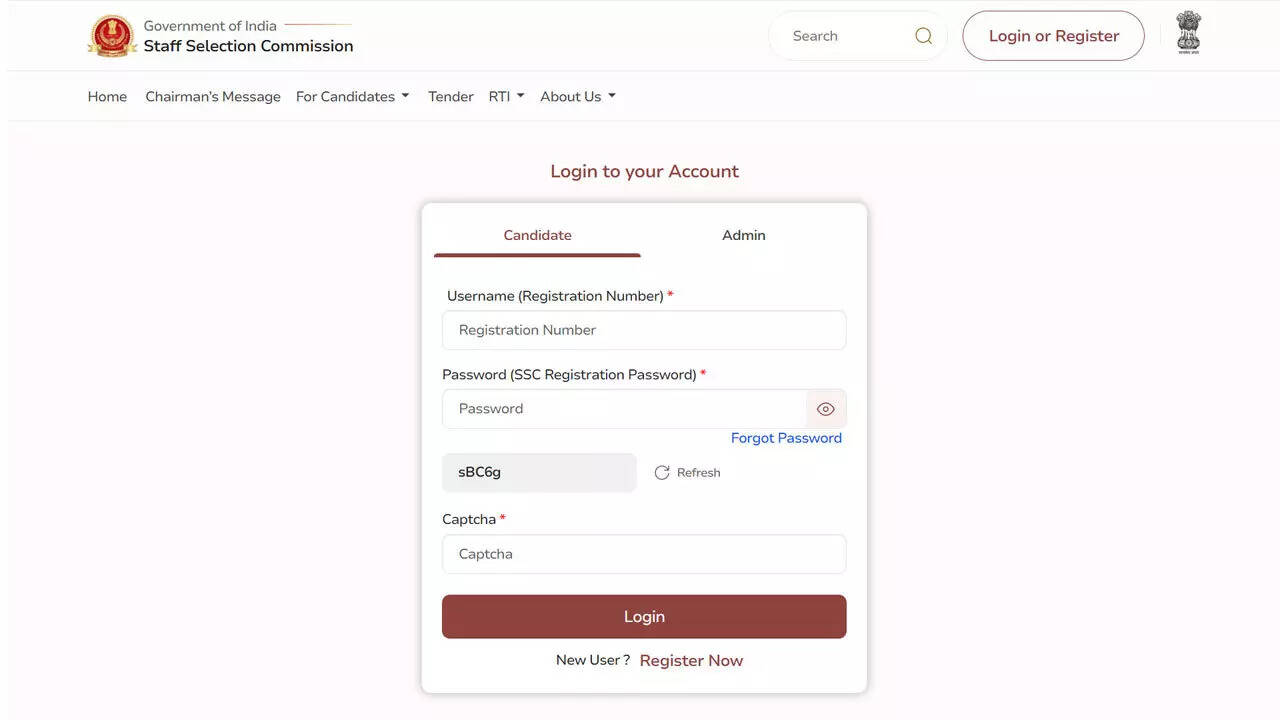The image size is (1280, 720).
Task: Toggle password visibility with the eye icon
Action: [x=826, y=409]
